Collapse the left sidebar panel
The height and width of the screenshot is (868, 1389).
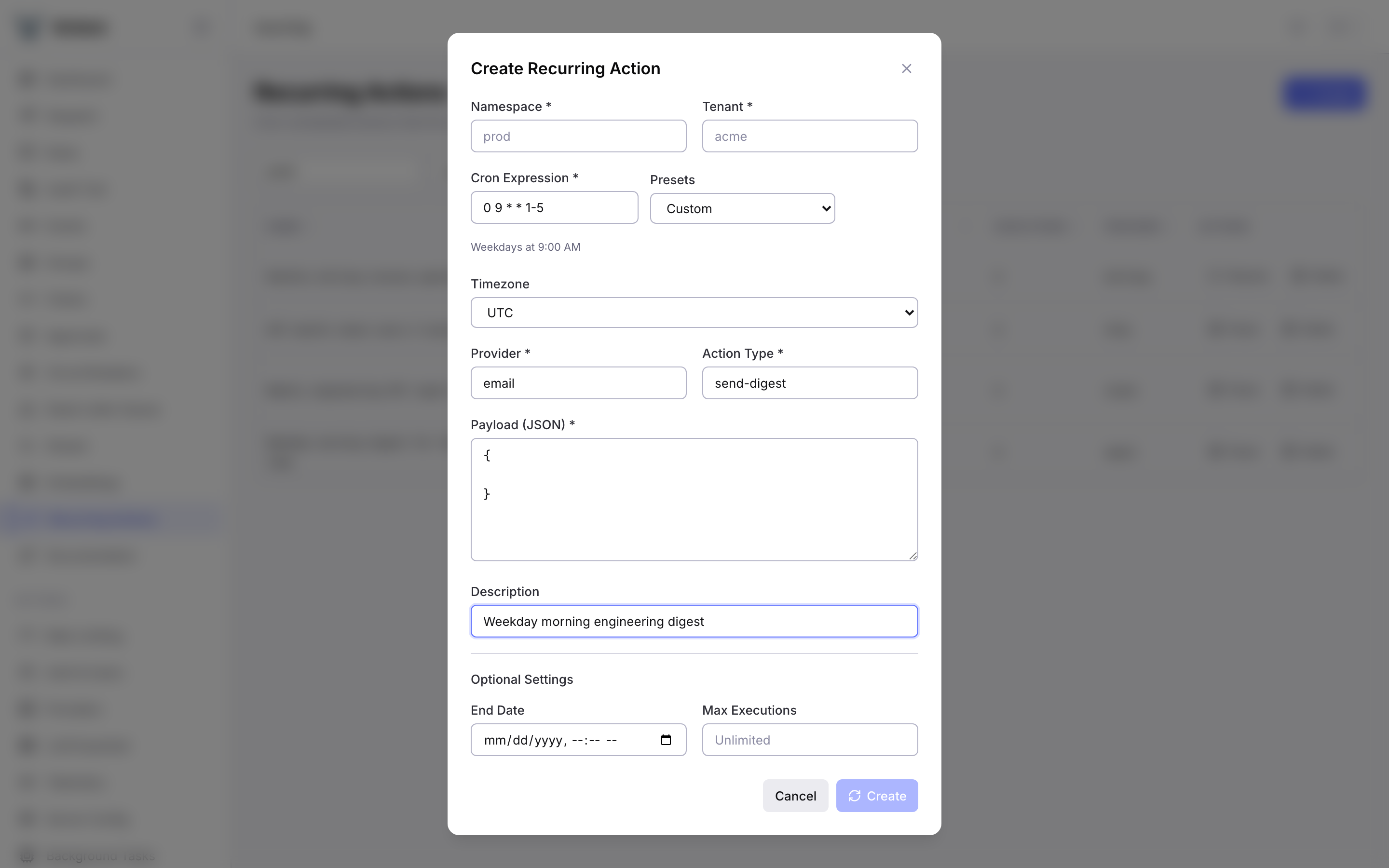tap(202, 27)
